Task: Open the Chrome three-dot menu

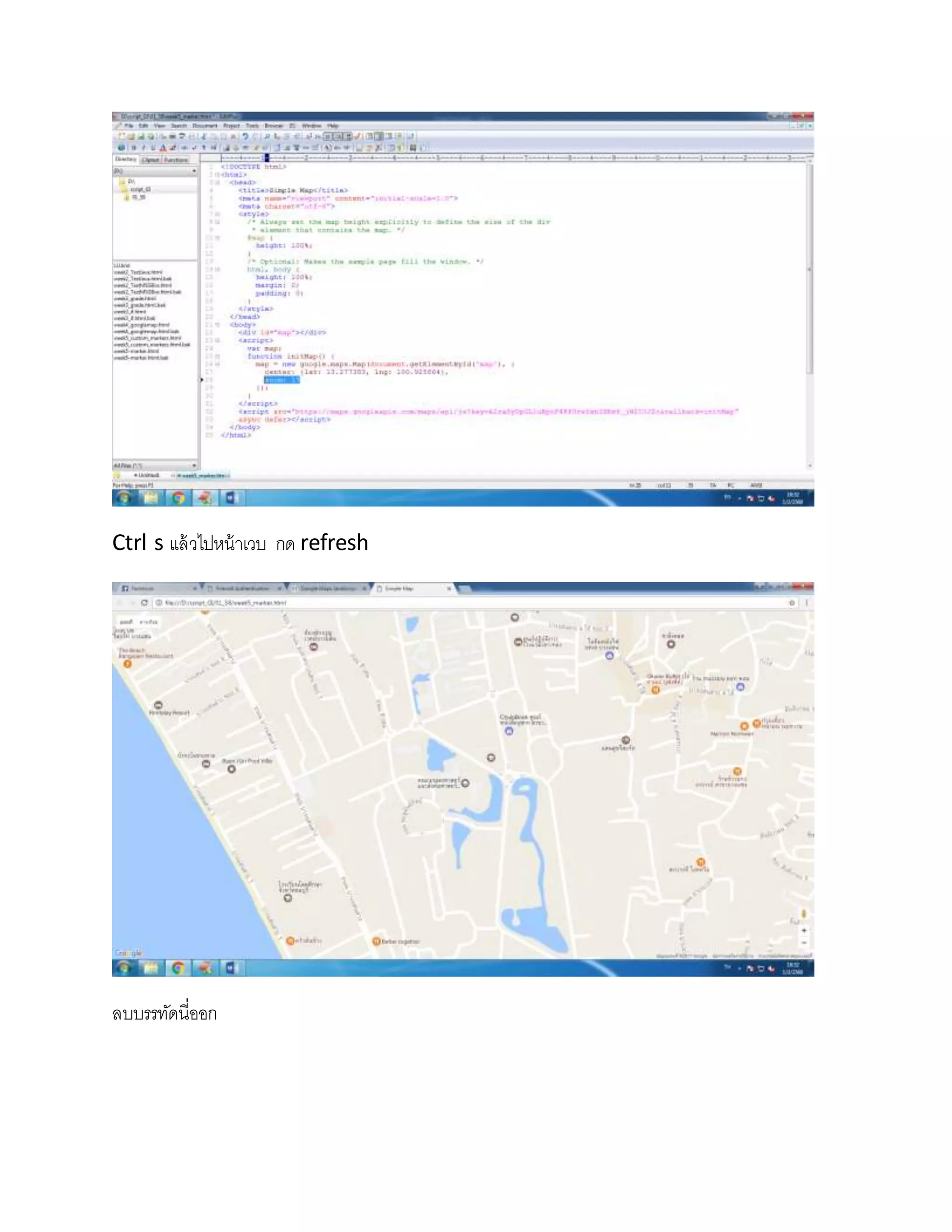Action: tap(807, 603)
